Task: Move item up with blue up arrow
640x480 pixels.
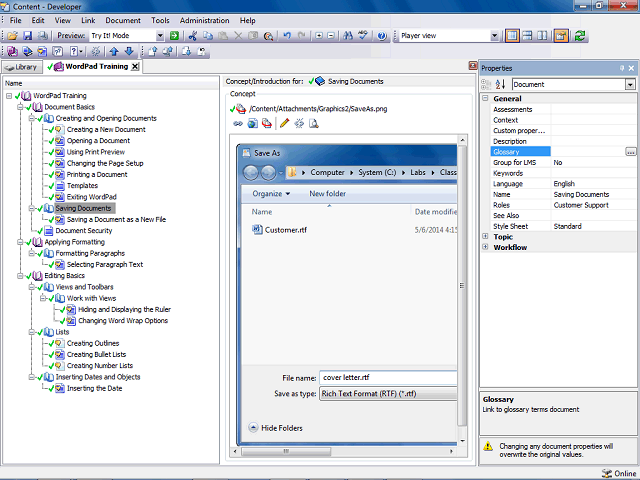Action: pos(114,51)
